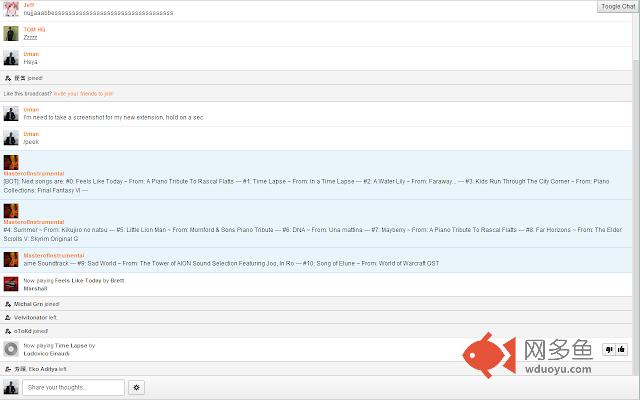Click the thumbs up button

point(621,349)
